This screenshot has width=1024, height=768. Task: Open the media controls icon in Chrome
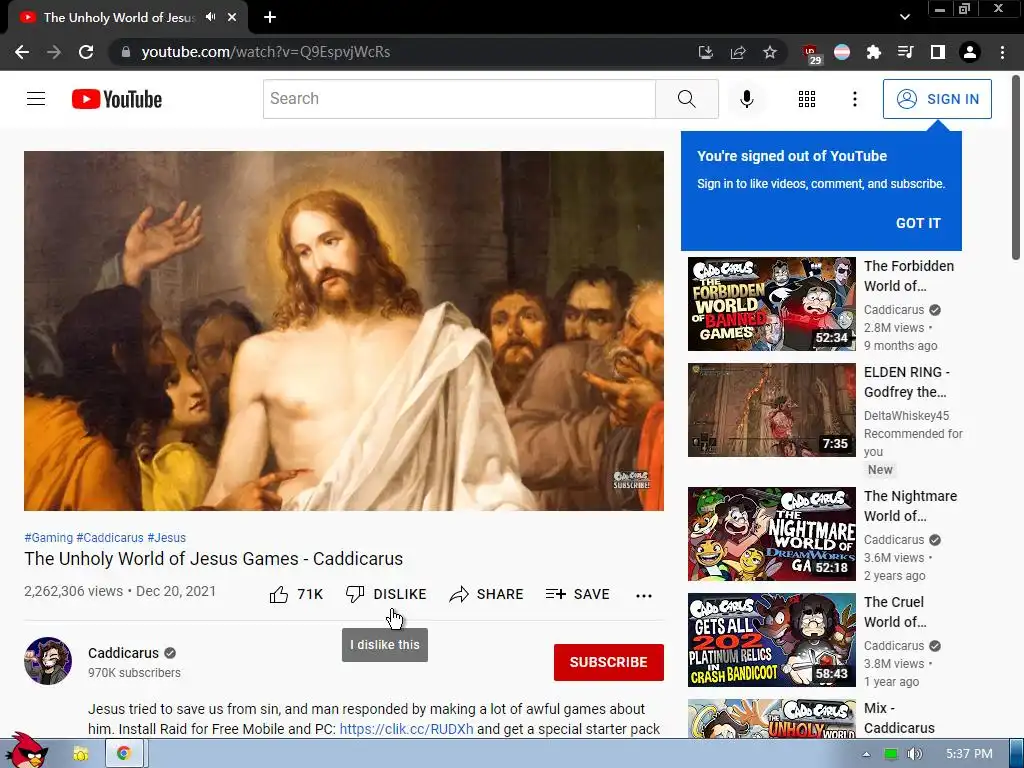(x=906, y=52)
